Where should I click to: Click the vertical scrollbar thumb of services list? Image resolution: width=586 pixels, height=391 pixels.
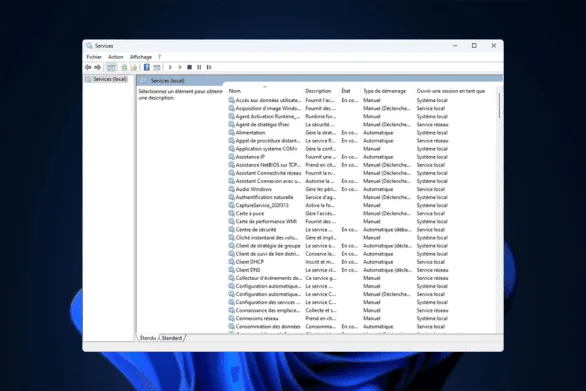point(499,106)
